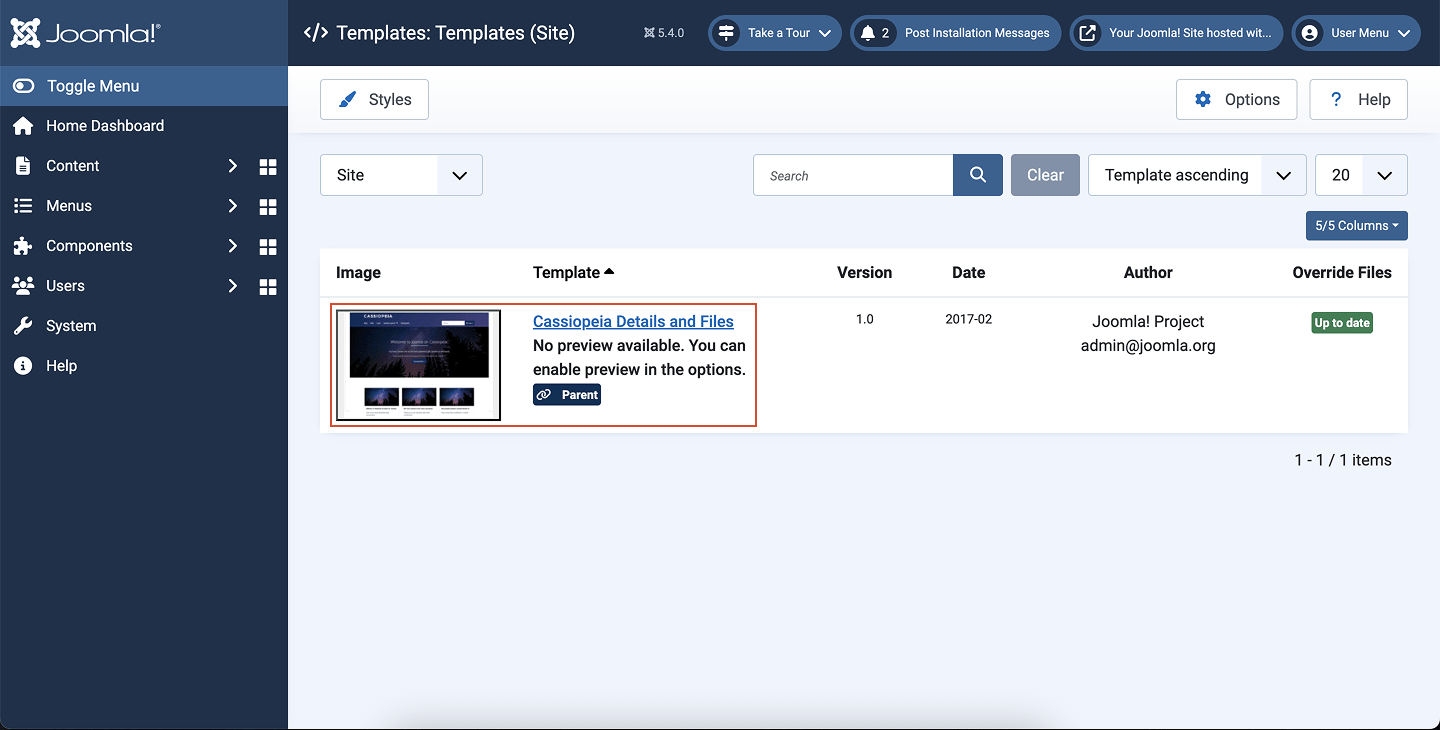Click the notification bell icon
This screenshot has height=730, width=1440.
(868, 33)
